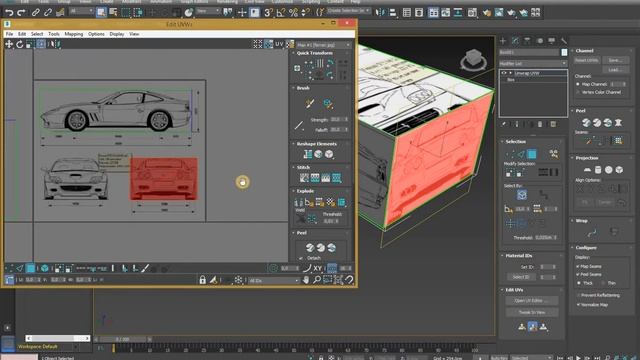Image resolution: width=640 pixels, height=360 pixels.
Task: Select the Zoom magnifier tool in UV editor
Action: click(x=317, y=280)
